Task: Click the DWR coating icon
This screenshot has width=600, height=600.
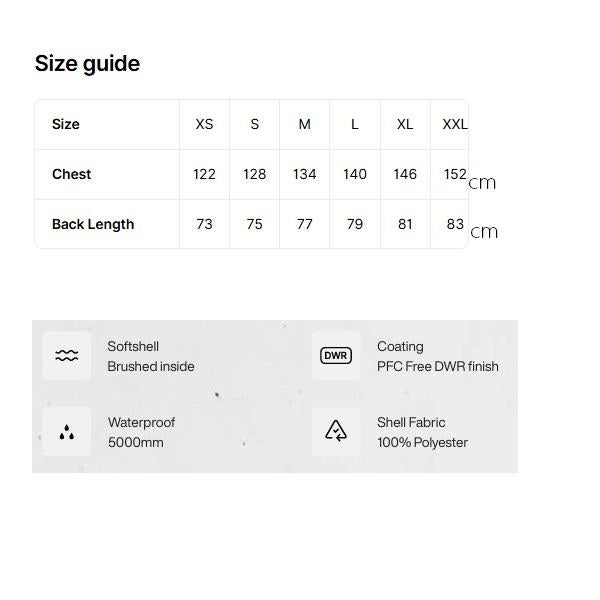Action: coord(336,356)
